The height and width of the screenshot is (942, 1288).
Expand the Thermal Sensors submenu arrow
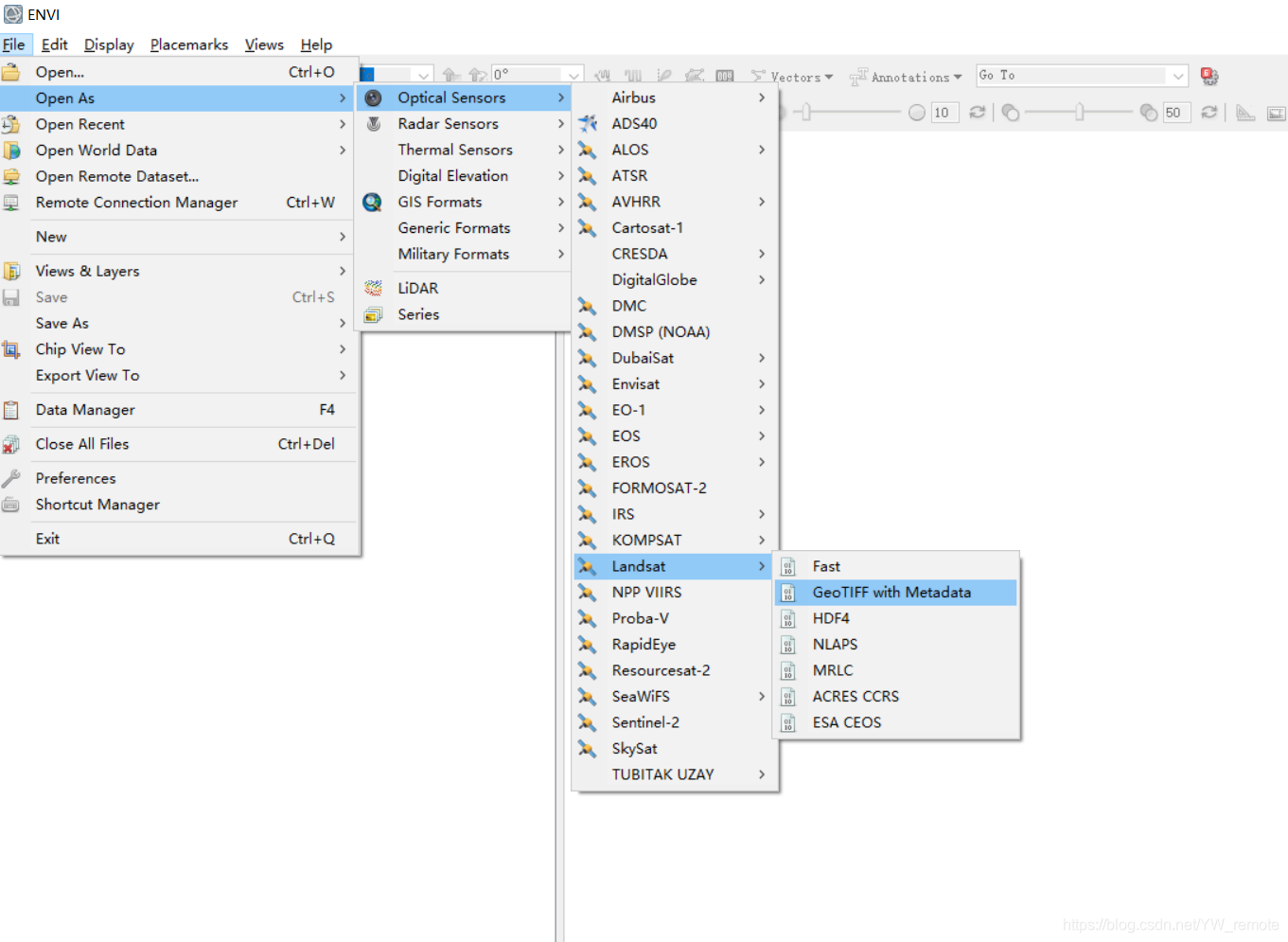click(x=561, y=150)
